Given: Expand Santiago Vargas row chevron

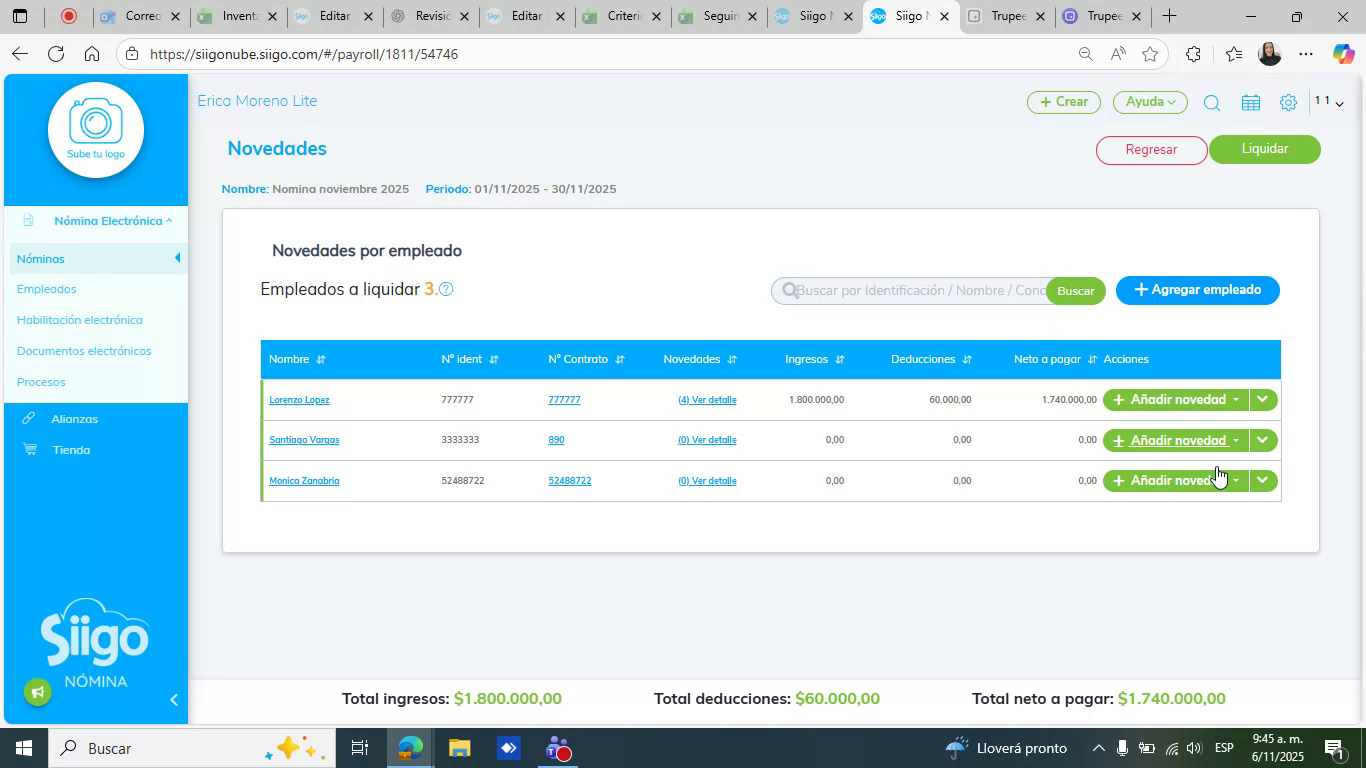Looking at the screenshot, I should click(x=1263, y=440).
